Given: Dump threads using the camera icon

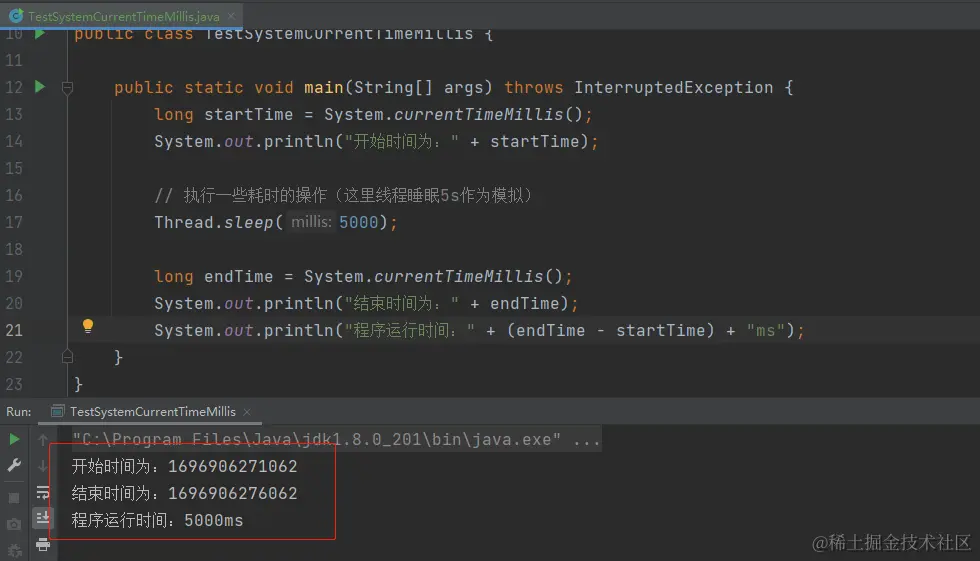Looking at the screenshot, I should click(14, 524).
